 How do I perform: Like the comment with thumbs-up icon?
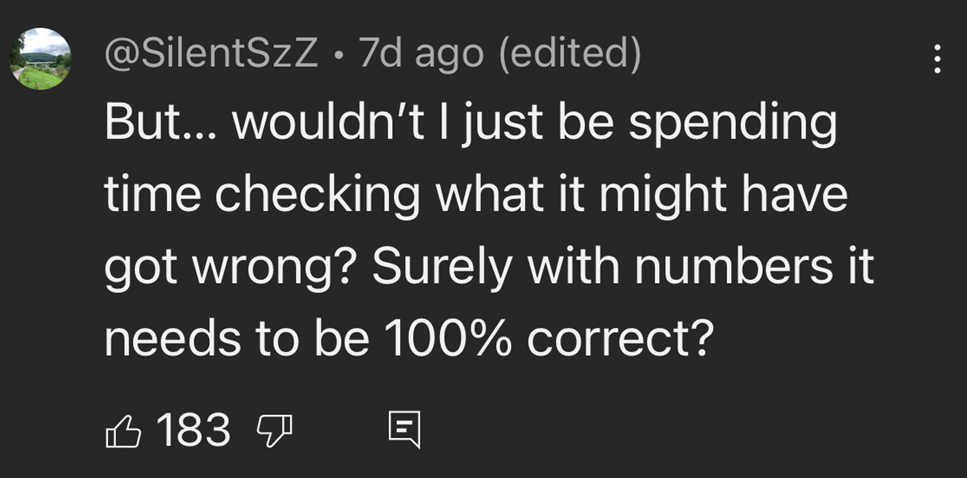coord(121,432)
